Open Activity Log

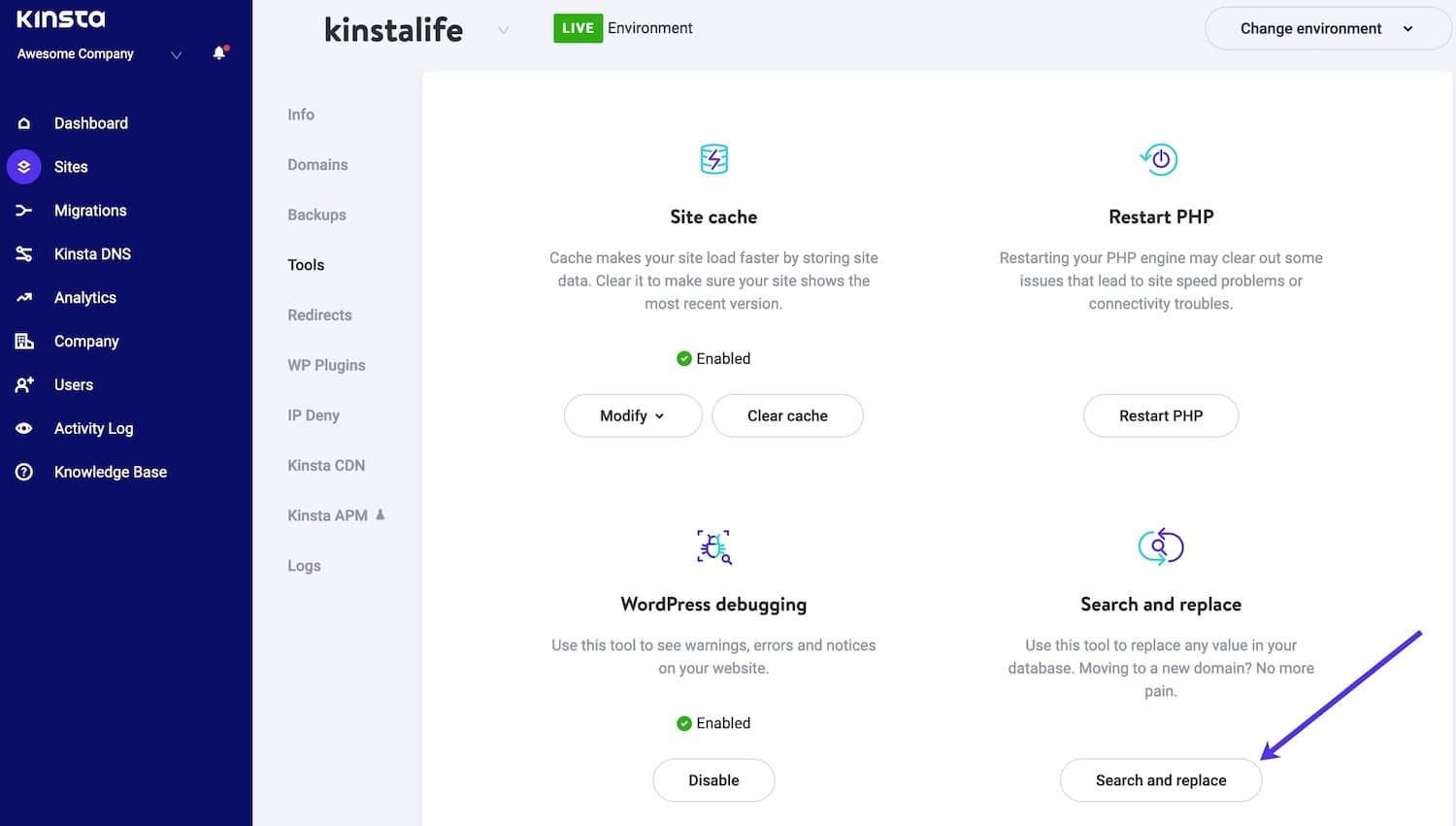click(94, 428)
